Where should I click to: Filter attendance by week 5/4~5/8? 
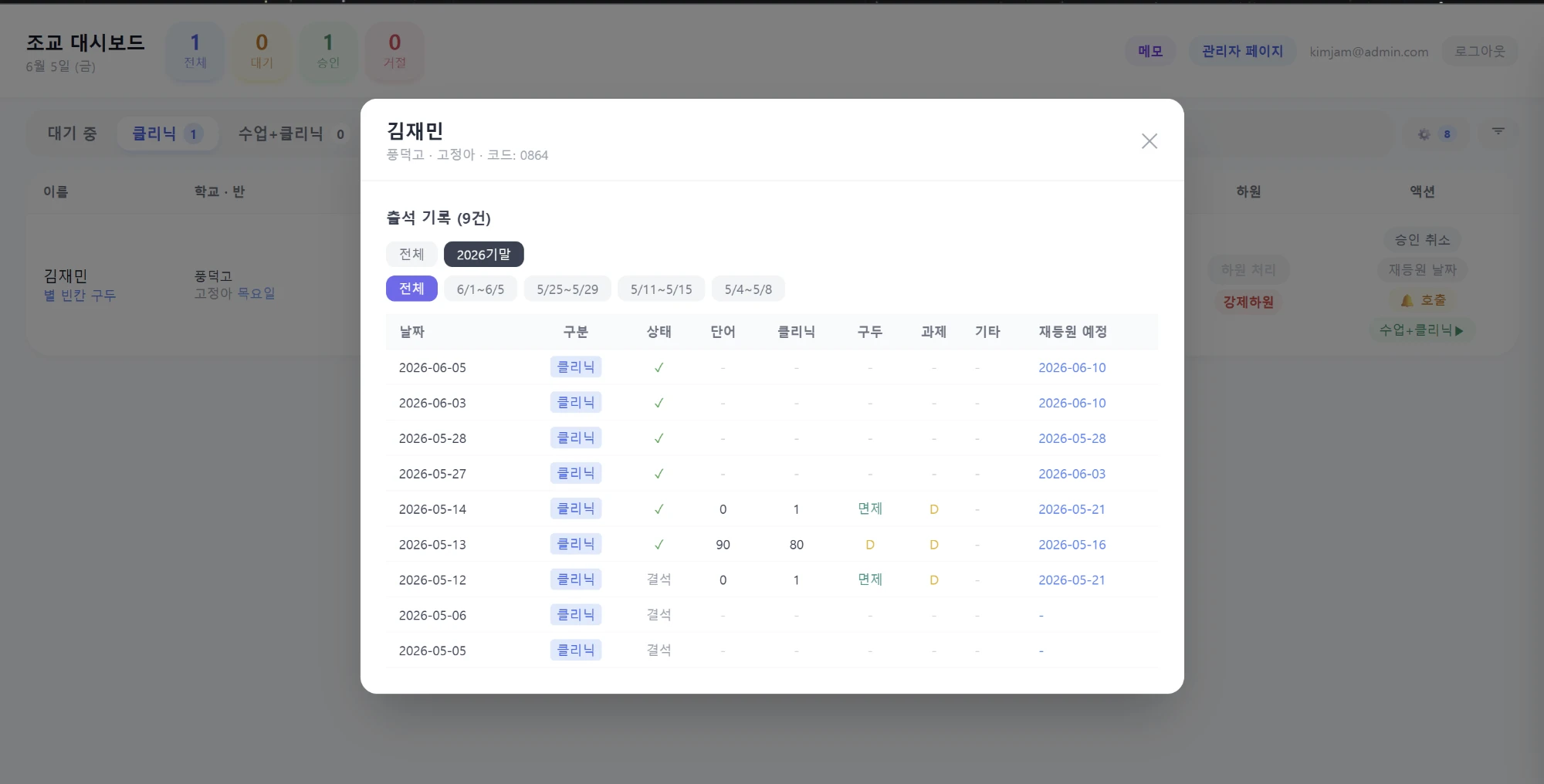pos(748,289)
